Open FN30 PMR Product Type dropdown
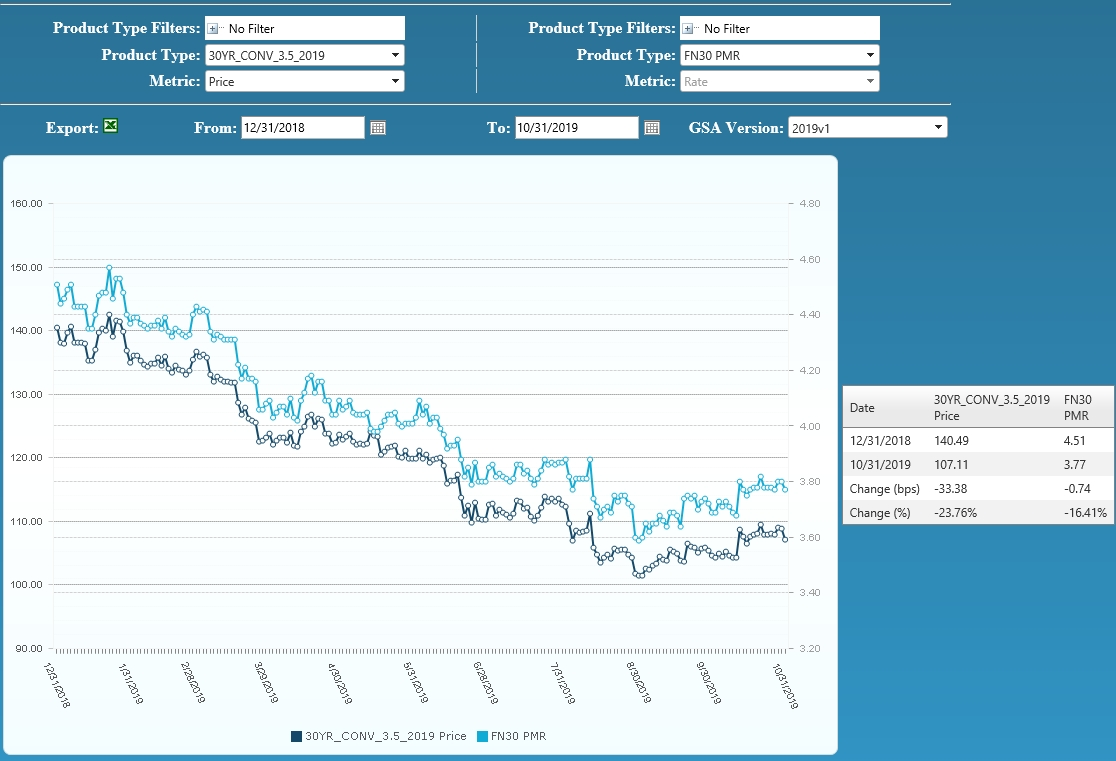The height and width of the screenshot is (761, 1116). [780, 56]
